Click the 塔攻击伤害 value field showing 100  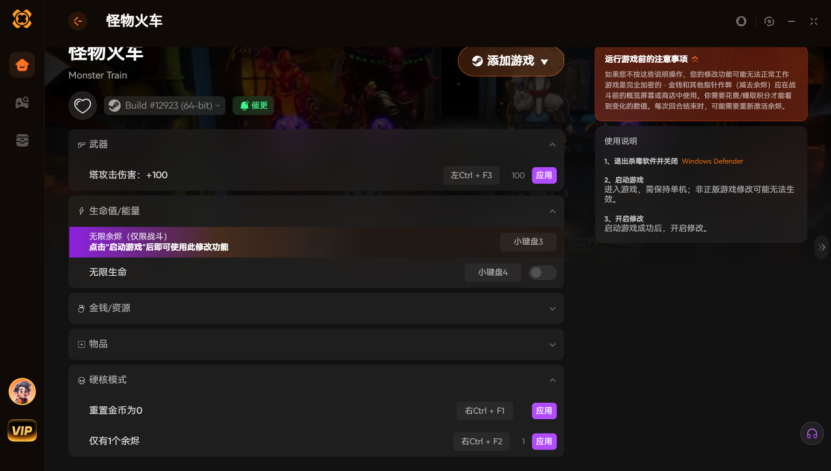tap(518, 175)
